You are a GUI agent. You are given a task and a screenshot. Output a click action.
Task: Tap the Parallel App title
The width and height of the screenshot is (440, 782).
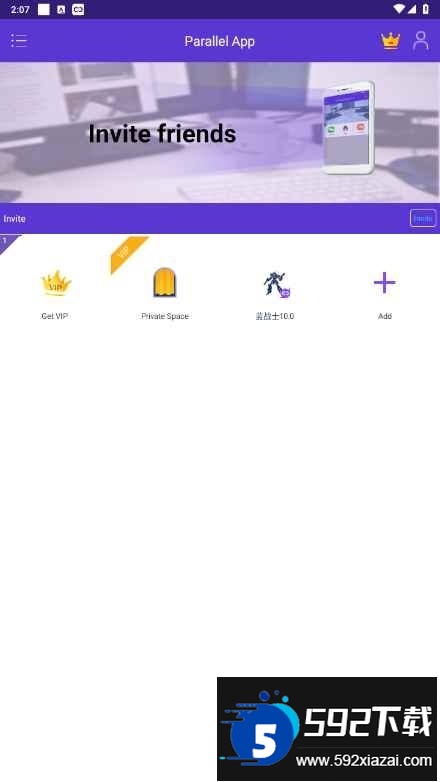click(x=220, y=41)
